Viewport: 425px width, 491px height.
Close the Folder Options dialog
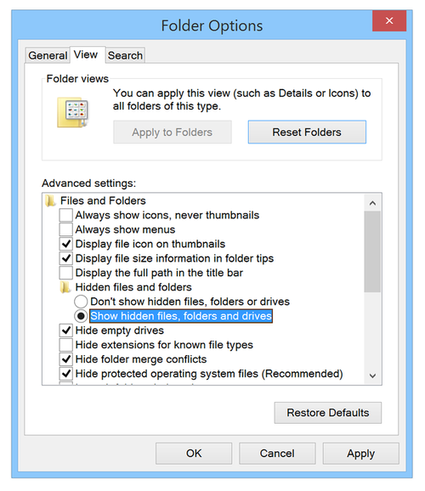pos(389,21)
